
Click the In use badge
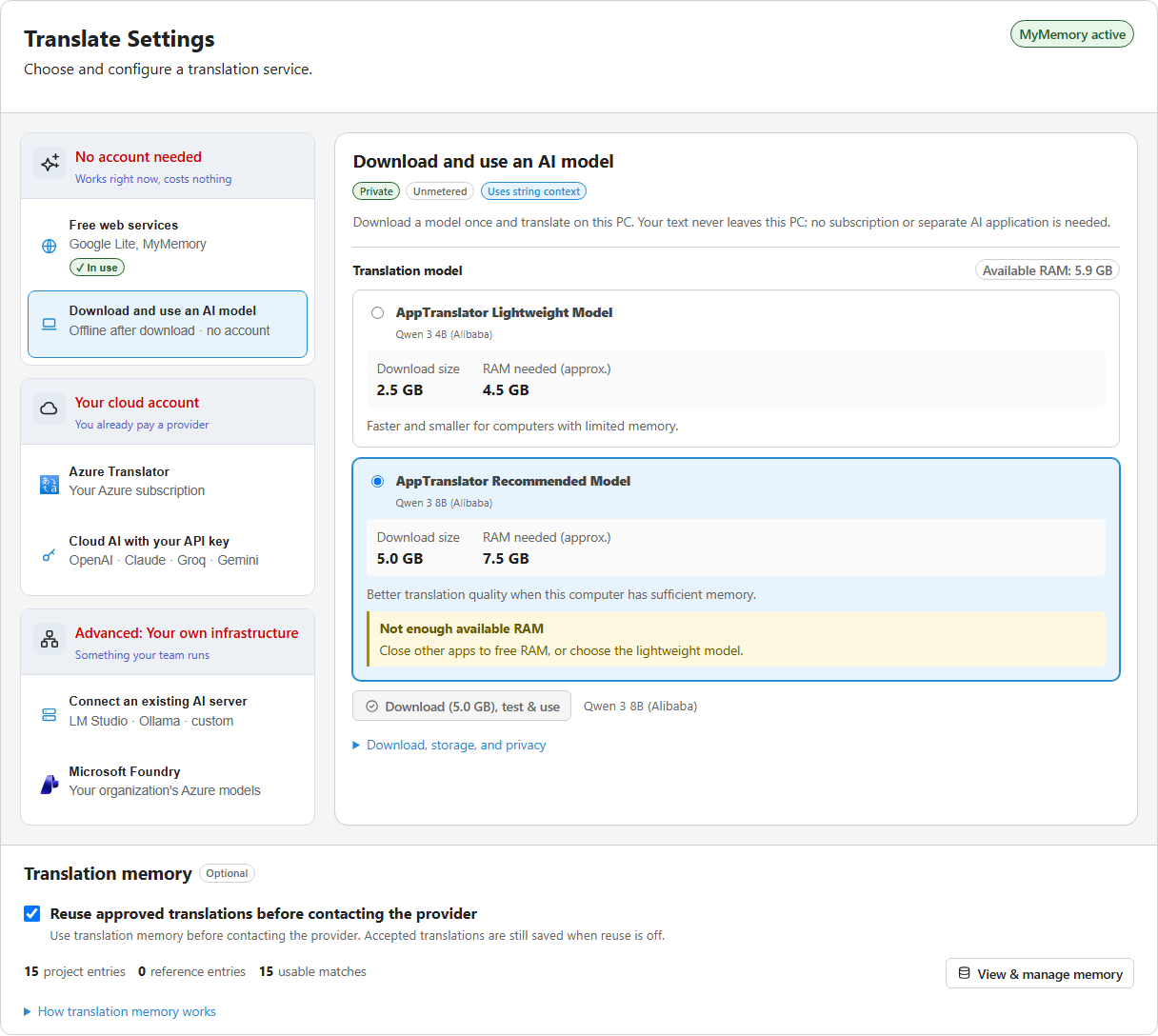(x=97, y=268)
